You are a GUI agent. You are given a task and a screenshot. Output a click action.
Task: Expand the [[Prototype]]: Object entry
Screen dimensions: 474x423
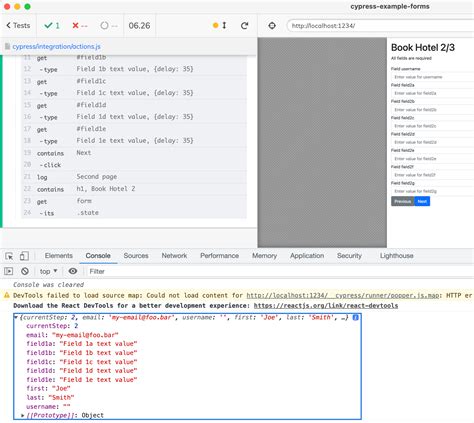click(22, 415)
